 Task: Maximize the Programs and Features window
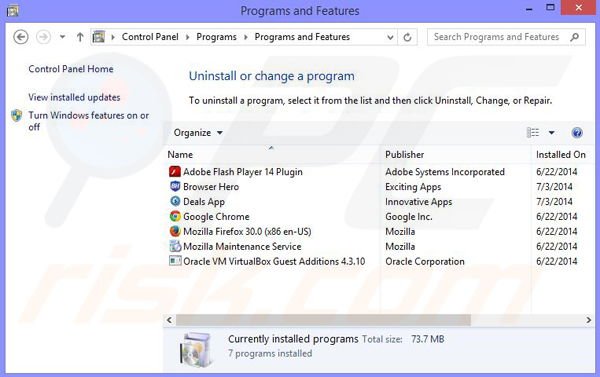(550, 8)
